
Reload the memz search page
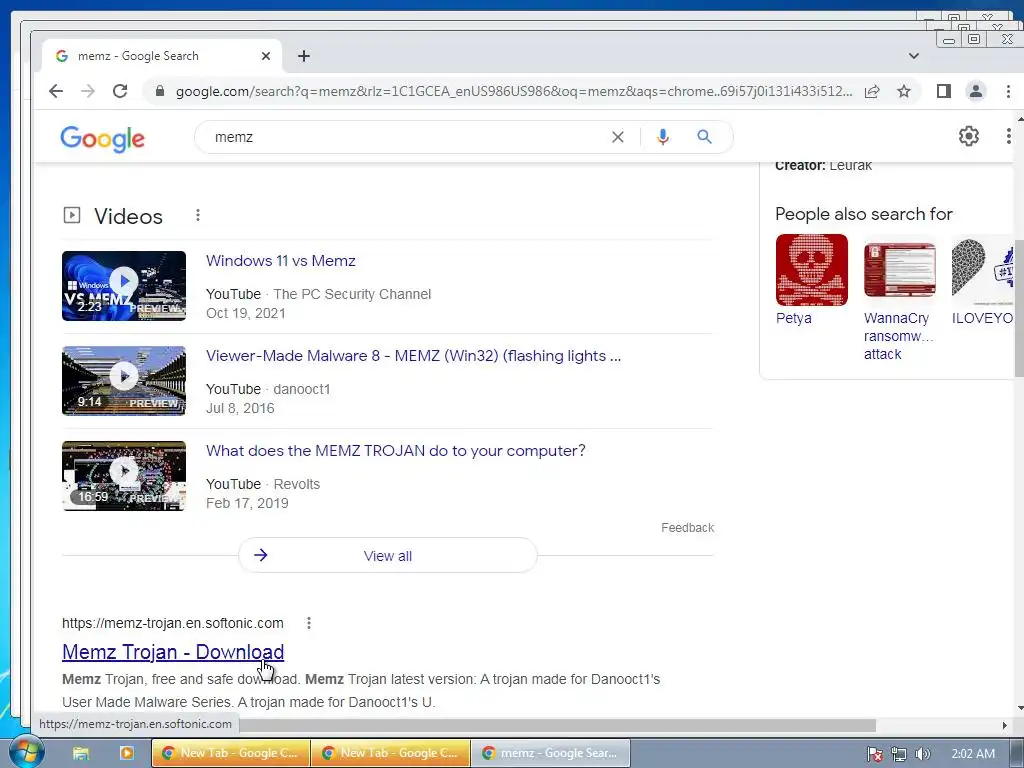tap(120, 91)
